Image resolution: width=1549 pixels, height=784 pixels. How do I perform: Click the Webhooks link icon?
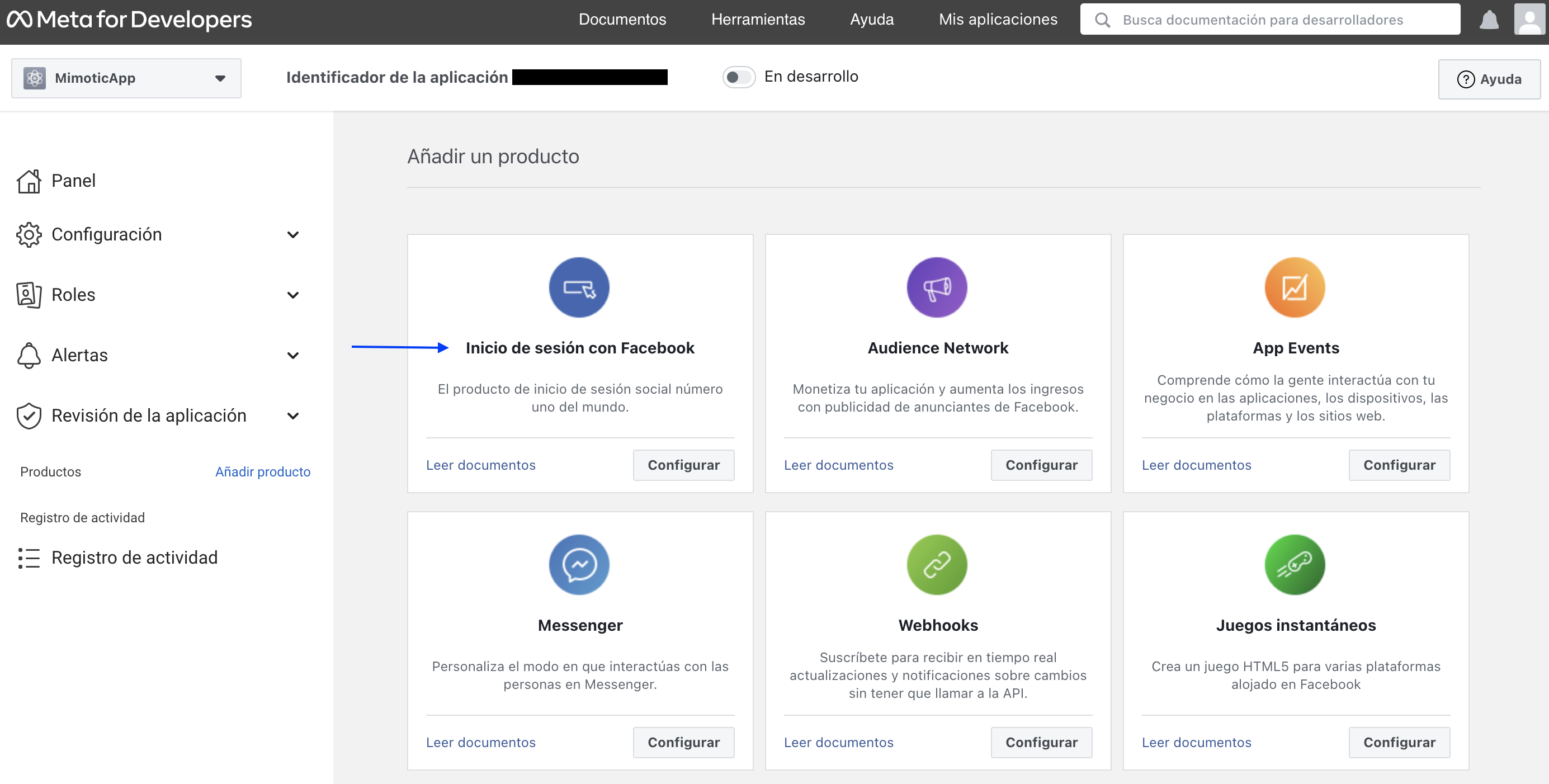point(937,565)
